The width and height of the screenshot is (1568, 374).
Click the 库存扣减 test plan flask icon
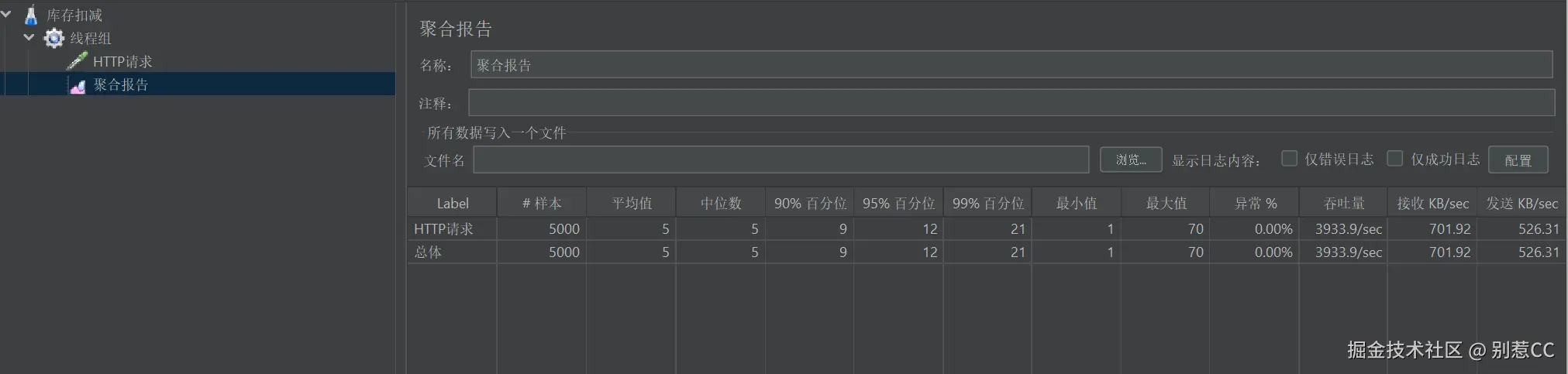pyautogui.click(x=31, y=15)
